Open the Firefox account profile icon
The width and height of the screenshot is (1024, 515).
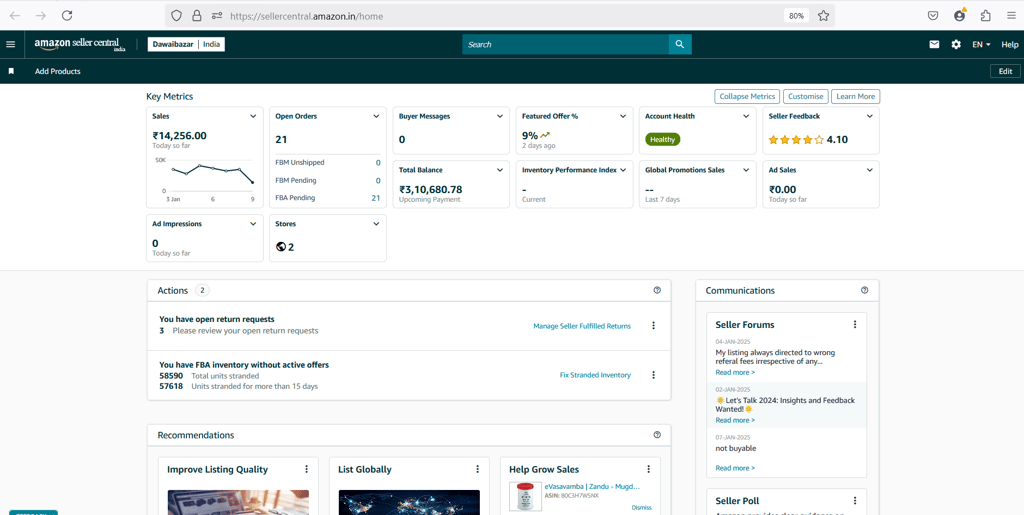(959, 16)
